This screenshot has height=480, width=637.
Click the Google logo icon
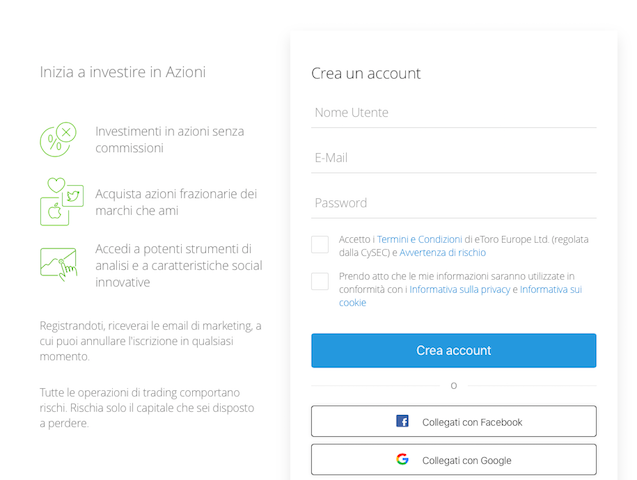[402, 459]
